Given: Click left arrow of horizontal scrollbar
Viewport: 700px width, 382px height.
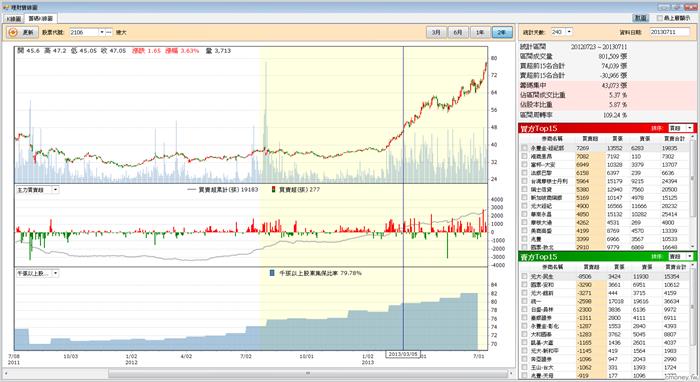Looking at the screenshot, I should pos(7,373).
